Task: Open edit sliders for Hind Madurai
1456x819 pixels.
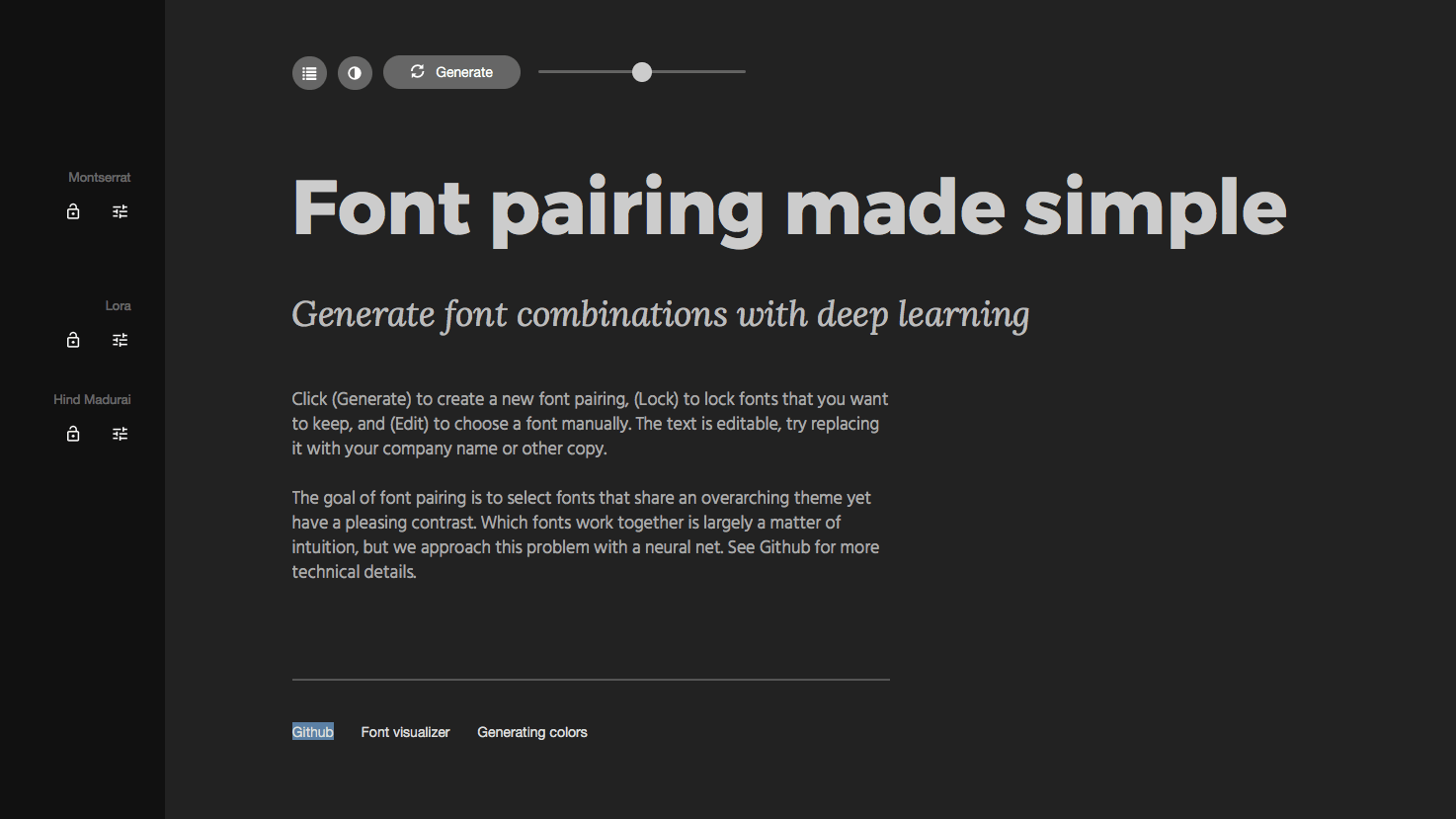Action: 121,434
